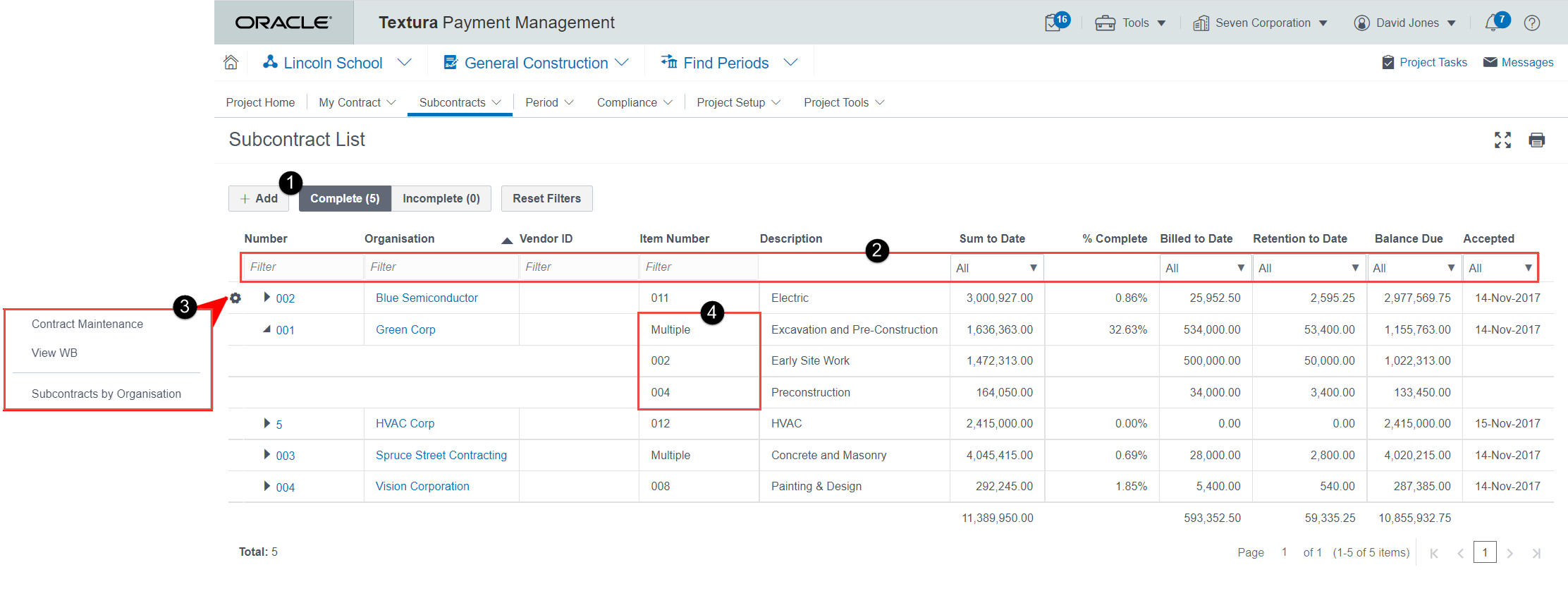1568x608 pixels.
Task: Show Incomplete (0) subcontracts
Action: pyautogui.click(x=441, y=199)
